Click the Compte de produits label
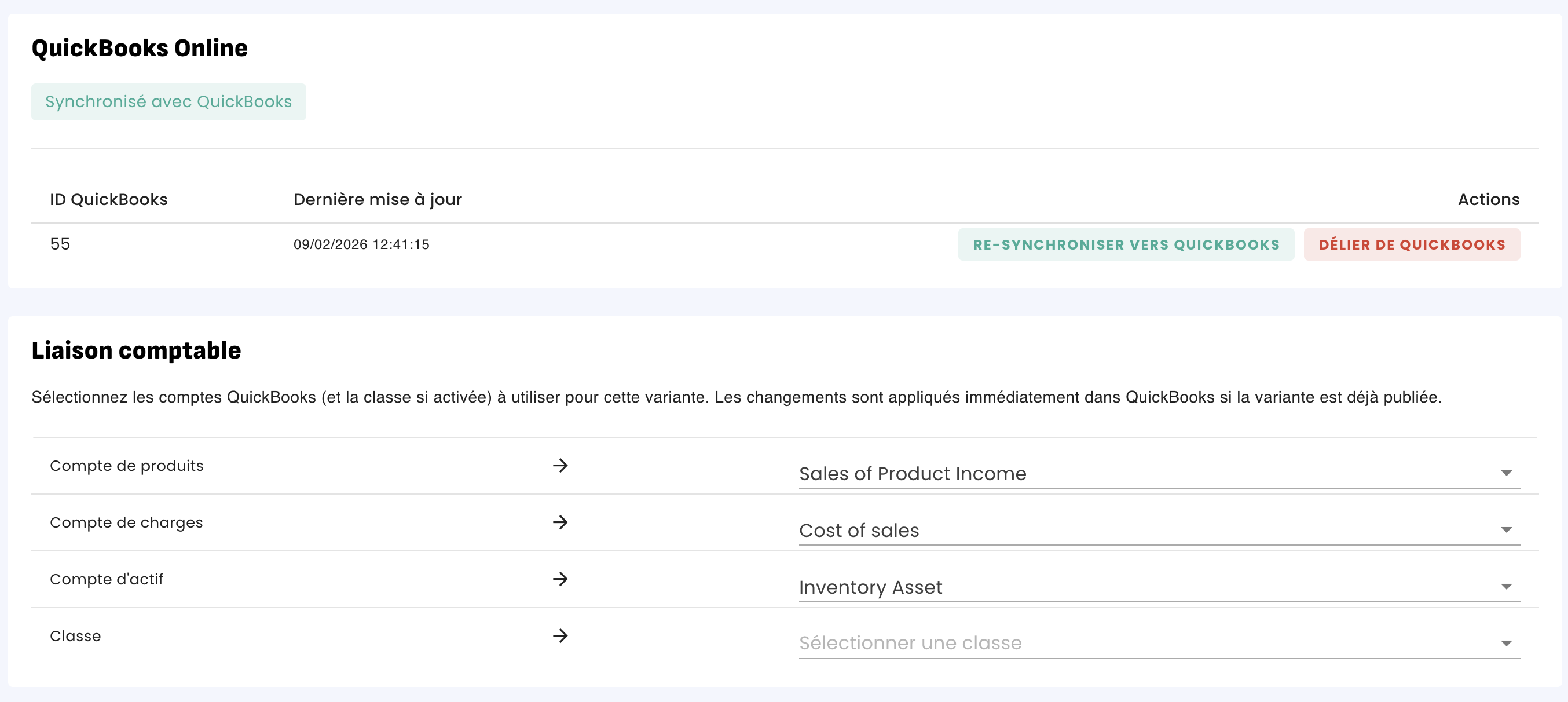 [127, 465]
